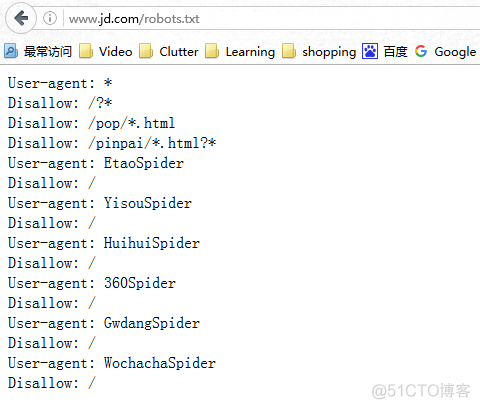
Task: Open the shopping bookmarks folder label
Action: [329, 52]
